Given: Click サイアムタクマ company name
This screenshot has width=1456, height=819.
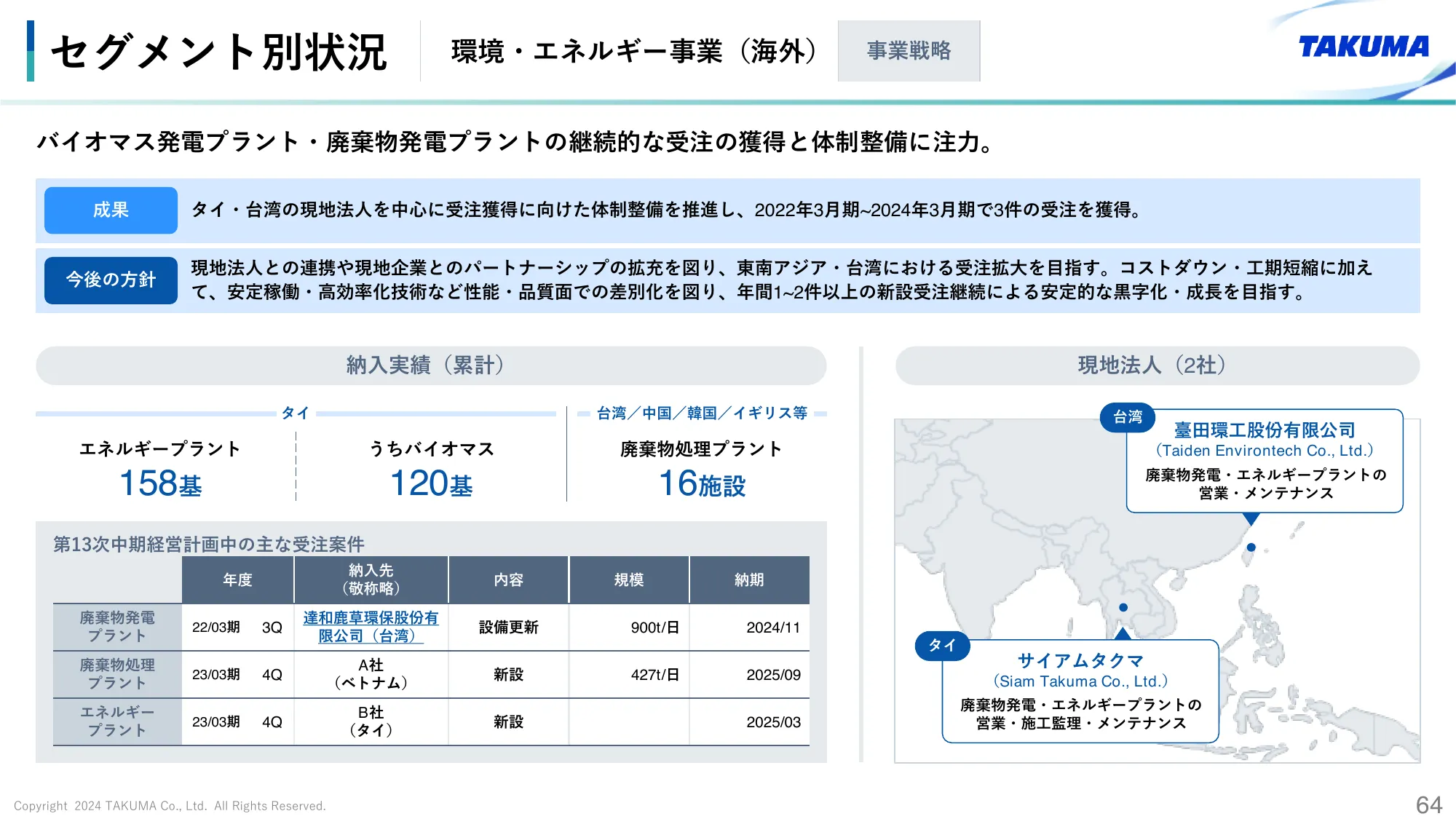Looking at the screenshot, I should point(1080,661).
